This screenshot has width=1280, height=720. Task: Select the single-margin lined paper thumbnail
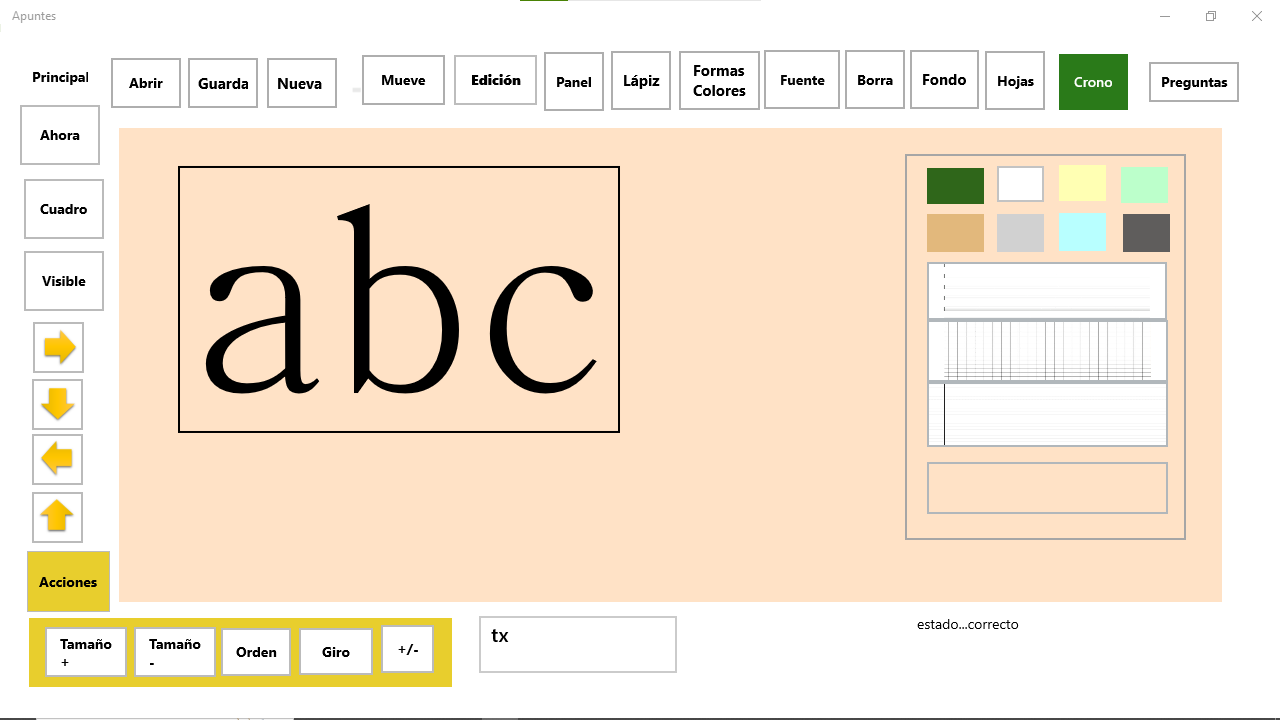[1047, 290]
